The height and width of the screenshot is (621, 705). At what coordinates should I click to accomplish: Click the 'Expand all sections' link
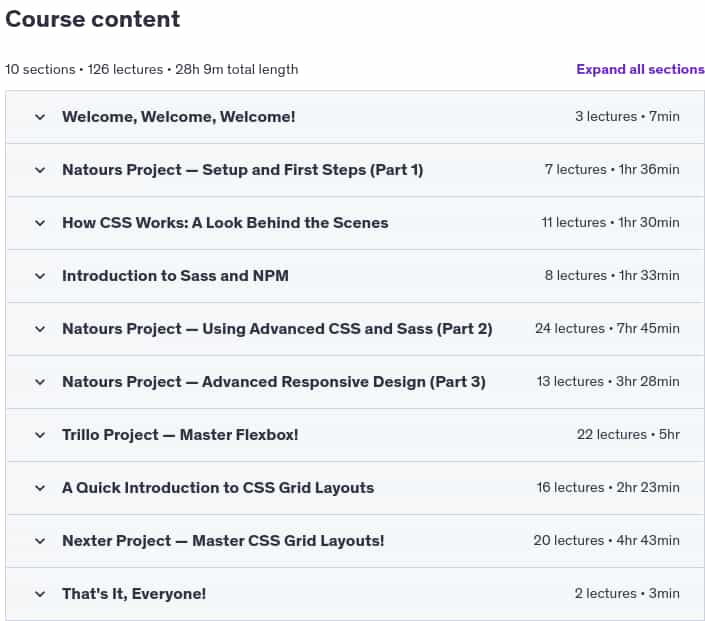[640, 69]
